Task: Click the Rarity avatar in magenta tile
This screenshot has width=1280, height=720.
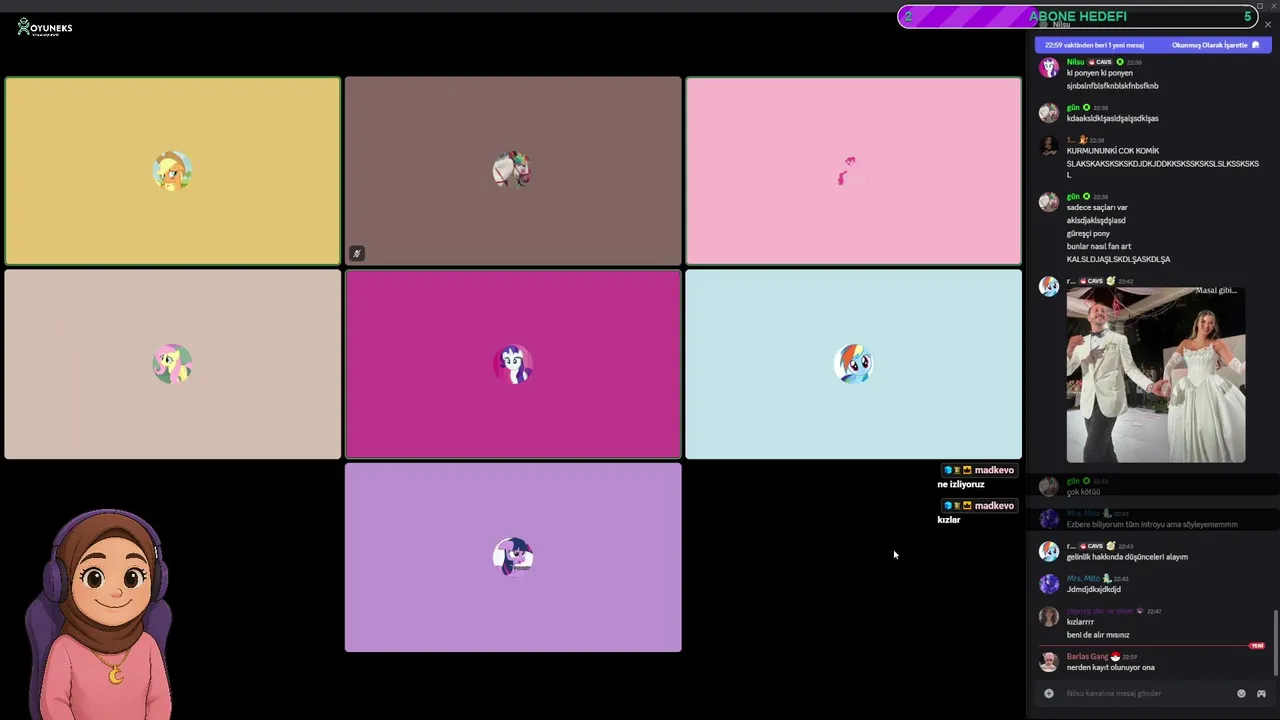Action: click(513, 364)
